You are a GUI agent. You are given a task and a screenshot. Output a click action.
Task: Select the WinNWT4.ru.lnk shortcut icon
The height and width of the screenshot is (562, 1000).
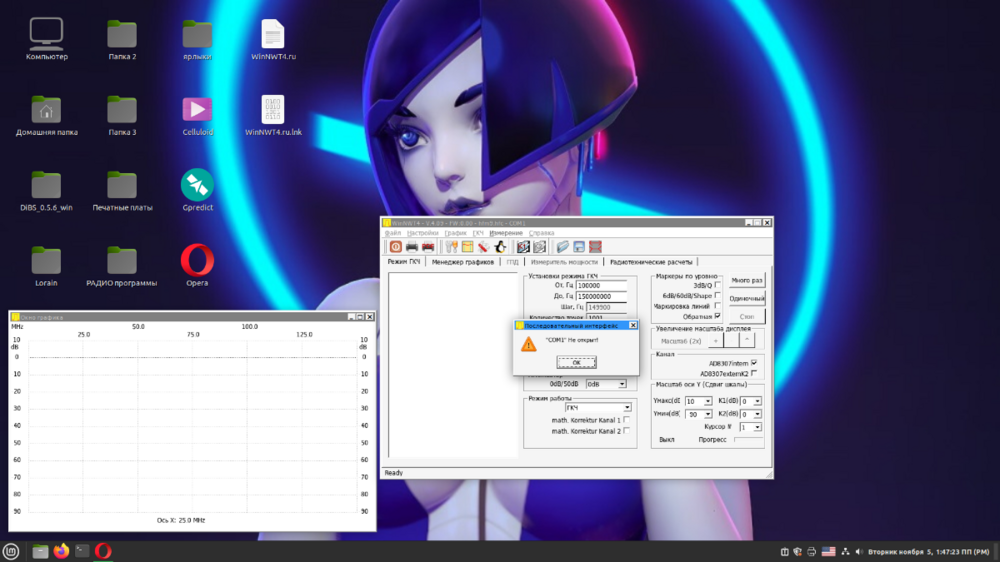(273, 115)
